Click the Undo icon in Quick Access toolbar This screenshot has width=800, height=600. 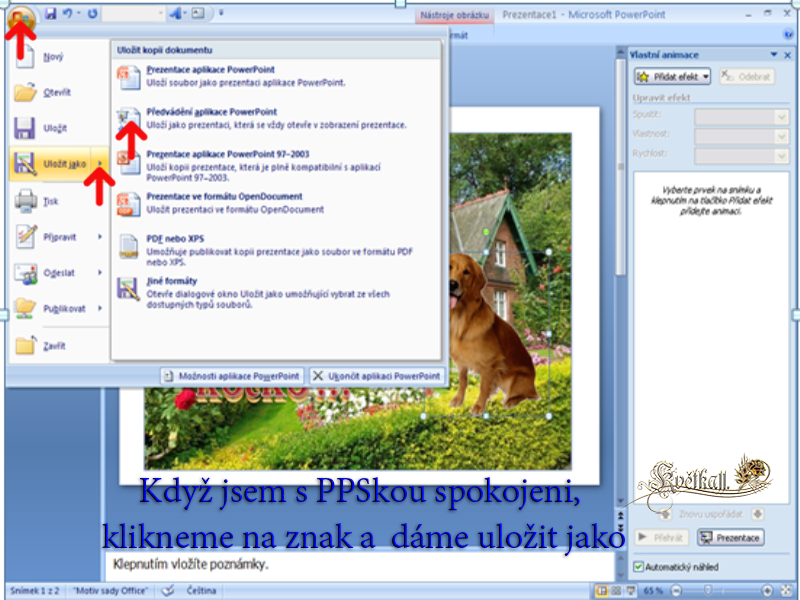click(x=67, y=13)
